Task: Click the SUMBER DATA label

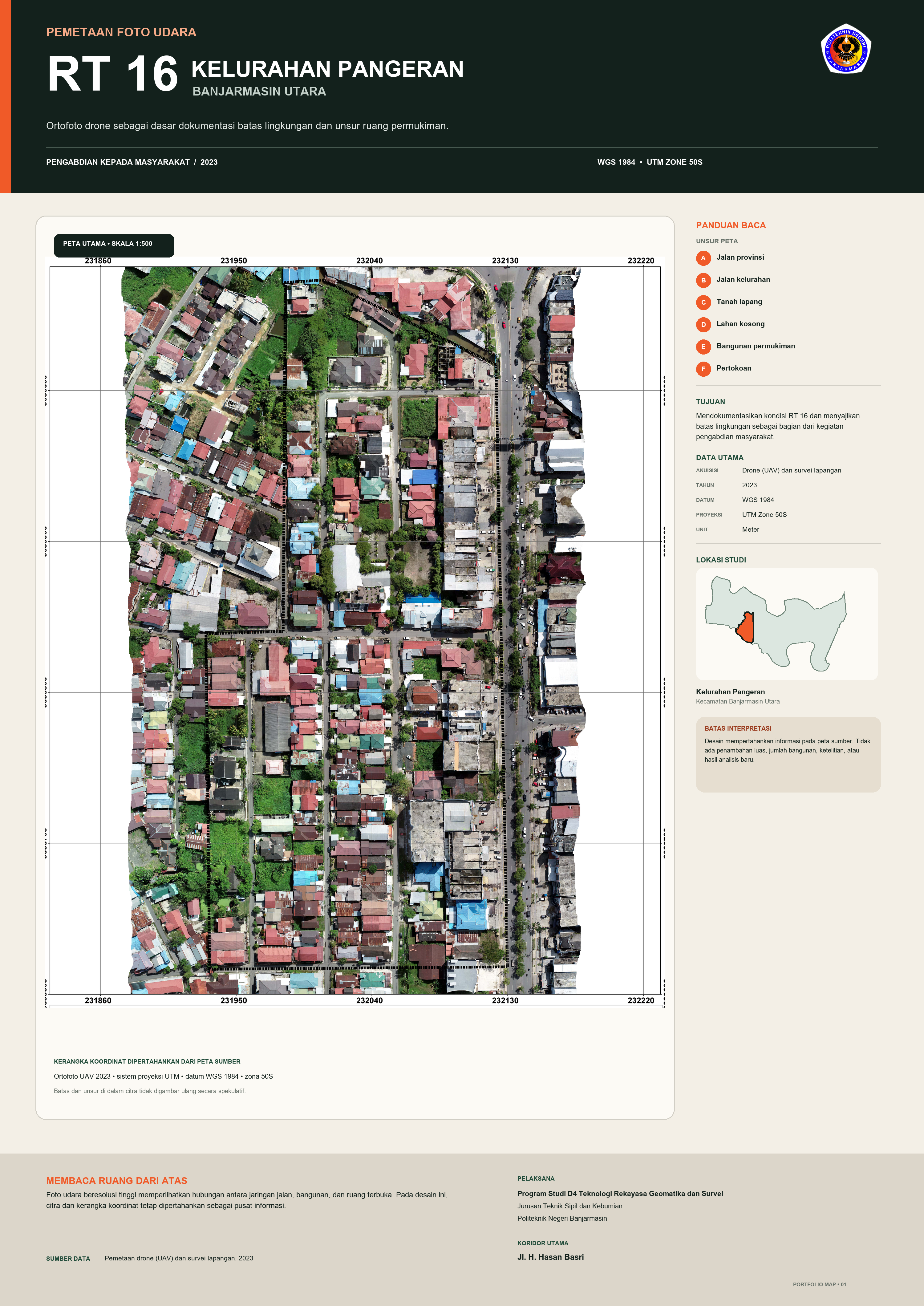Action: 68,1259
